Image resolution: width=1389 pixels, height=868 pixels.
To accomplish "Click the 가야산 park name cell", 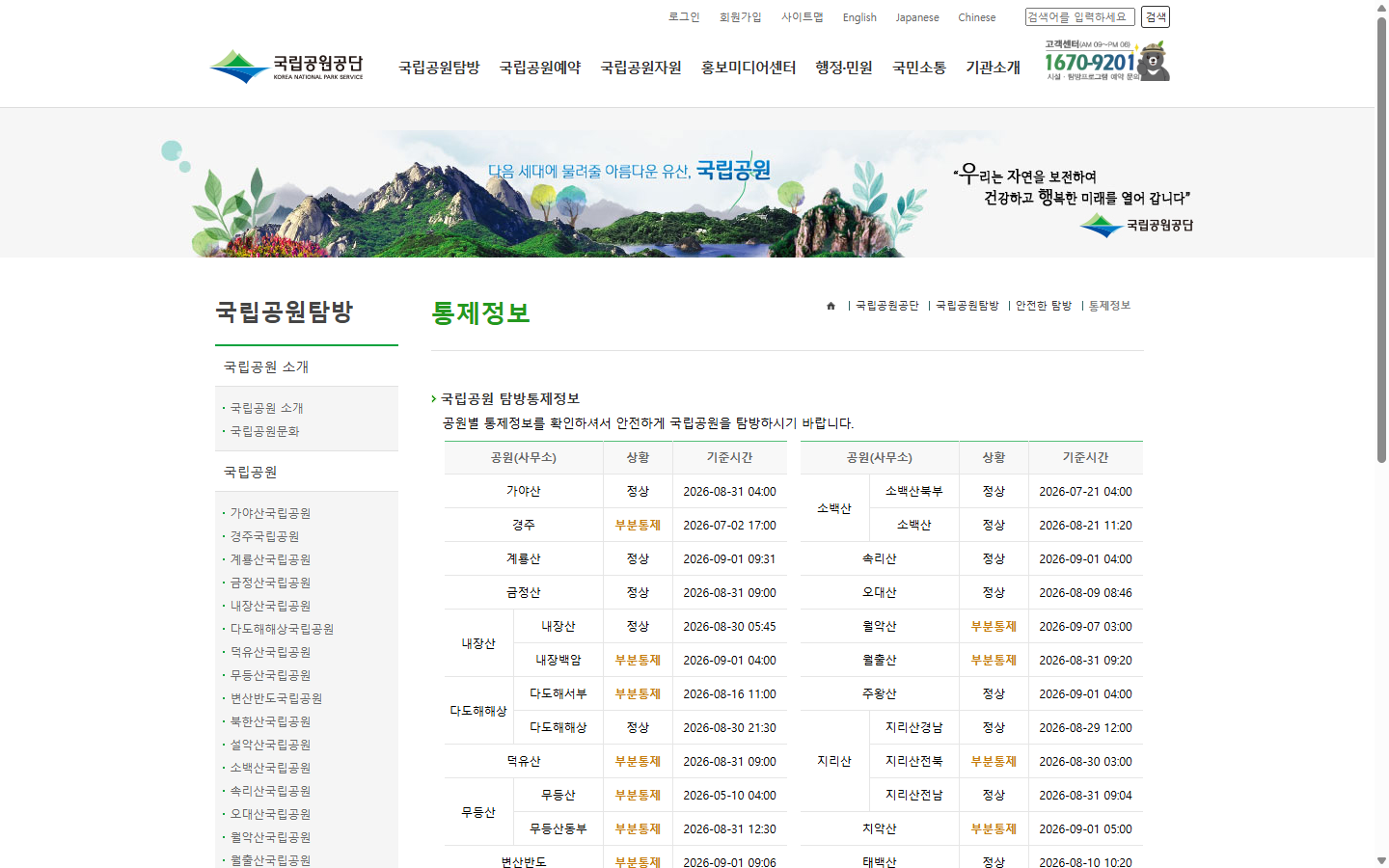I will [524, 491].
